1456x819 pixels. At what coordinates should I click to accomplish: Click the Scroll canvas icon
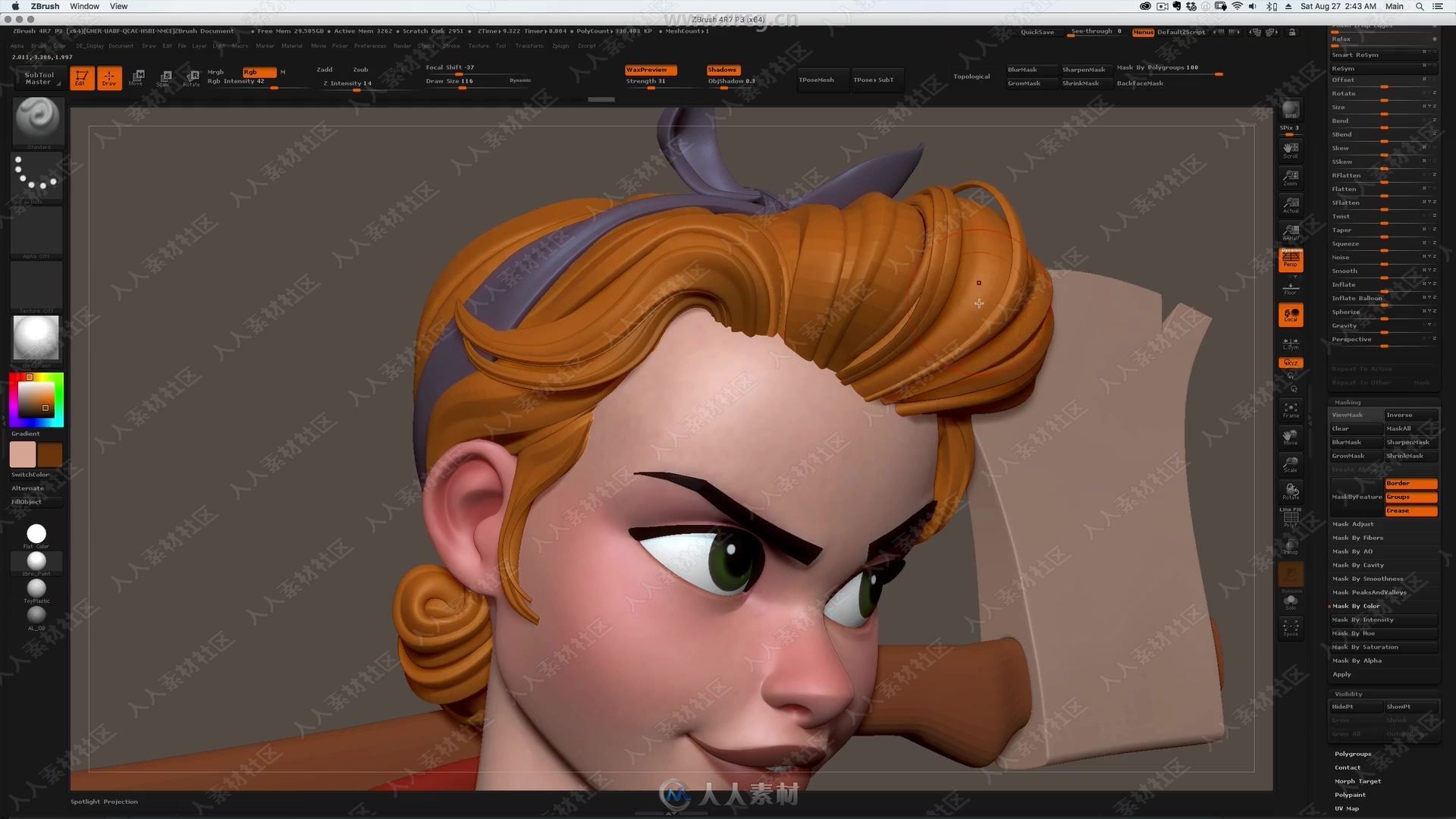(1291, 150)
